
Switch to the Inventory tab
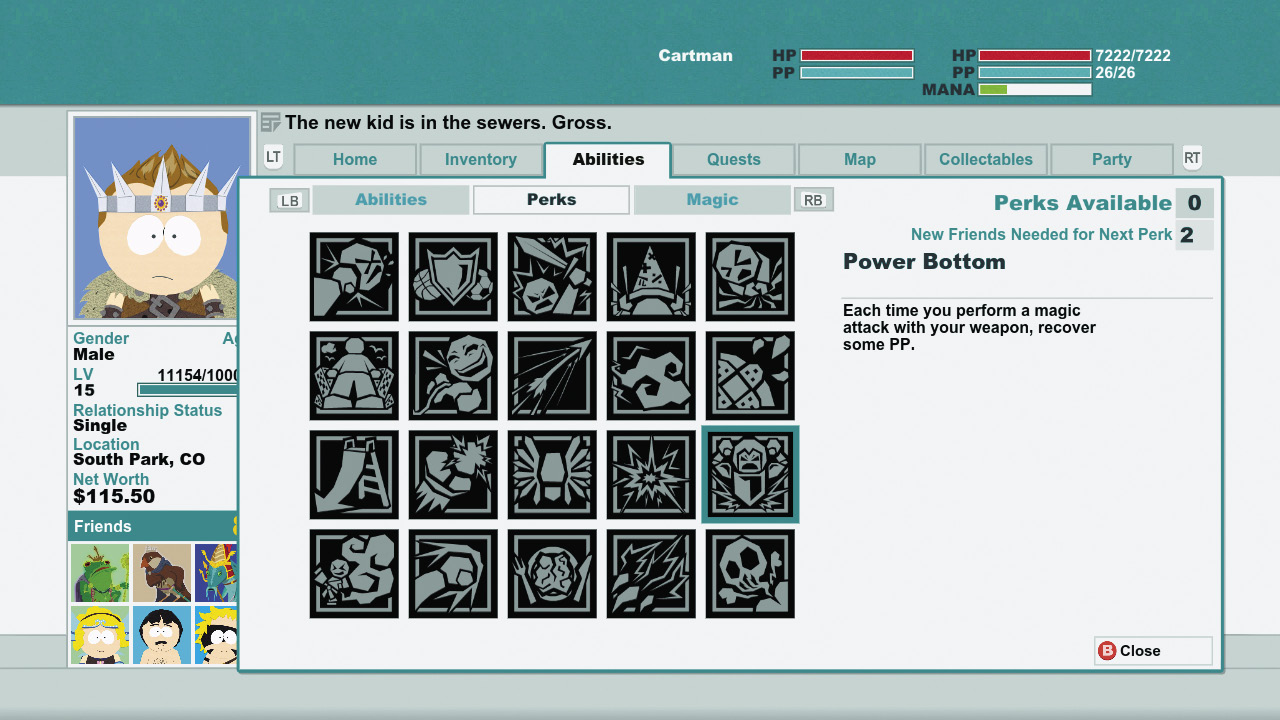click(x=481, y=160)
